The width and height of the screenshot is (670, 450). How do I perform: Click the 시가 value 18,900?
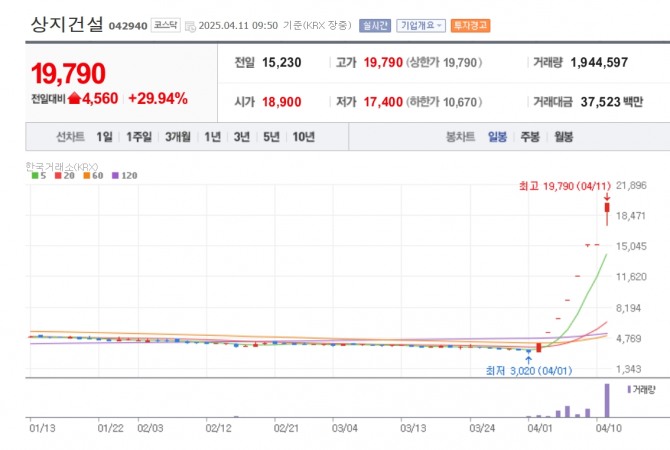coord(282,102)
